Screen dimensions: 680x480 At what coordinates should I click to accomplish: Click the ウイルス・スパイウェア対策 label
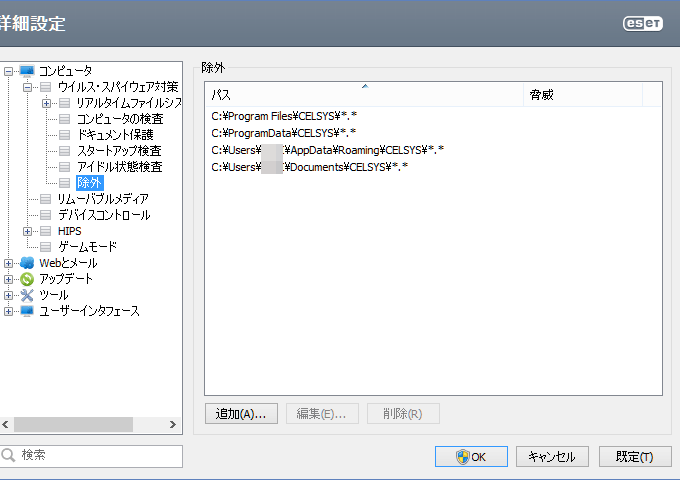[118, 87]
